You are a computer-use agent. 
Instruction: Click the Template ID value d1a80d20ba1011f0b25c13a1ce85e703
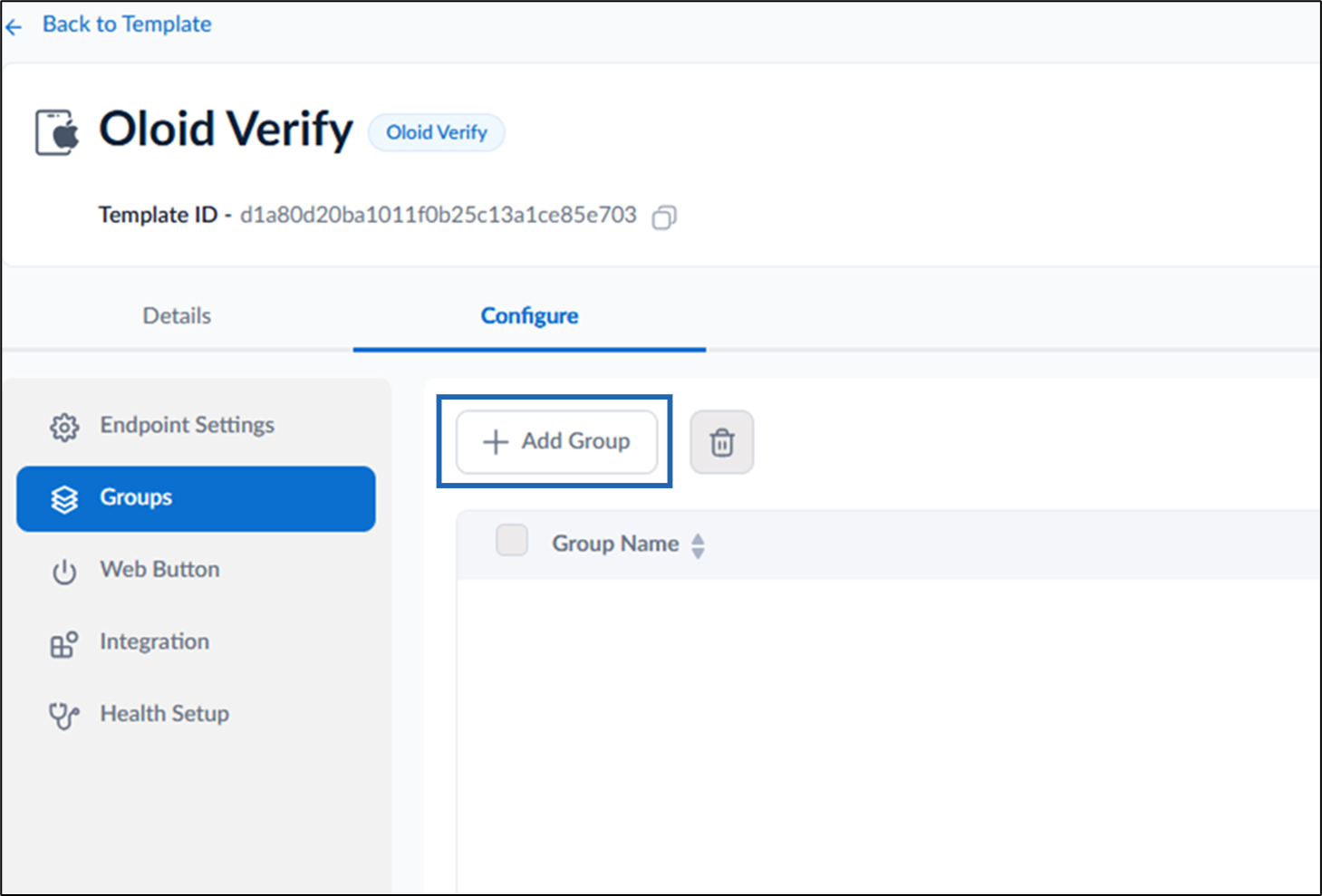[439, 216]
